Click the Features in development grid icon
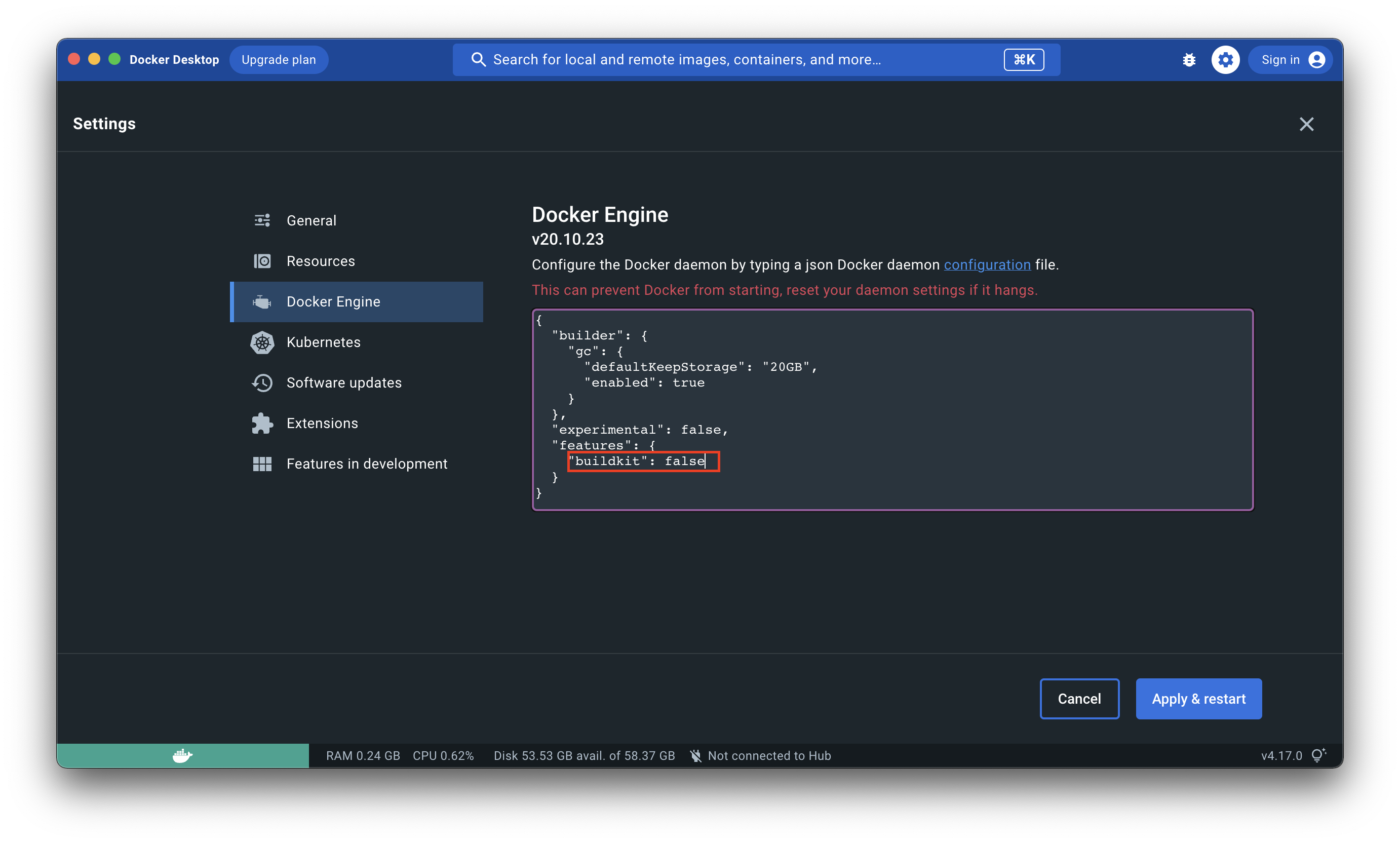This screenshot has height=843, width=1400. point(262,464)
